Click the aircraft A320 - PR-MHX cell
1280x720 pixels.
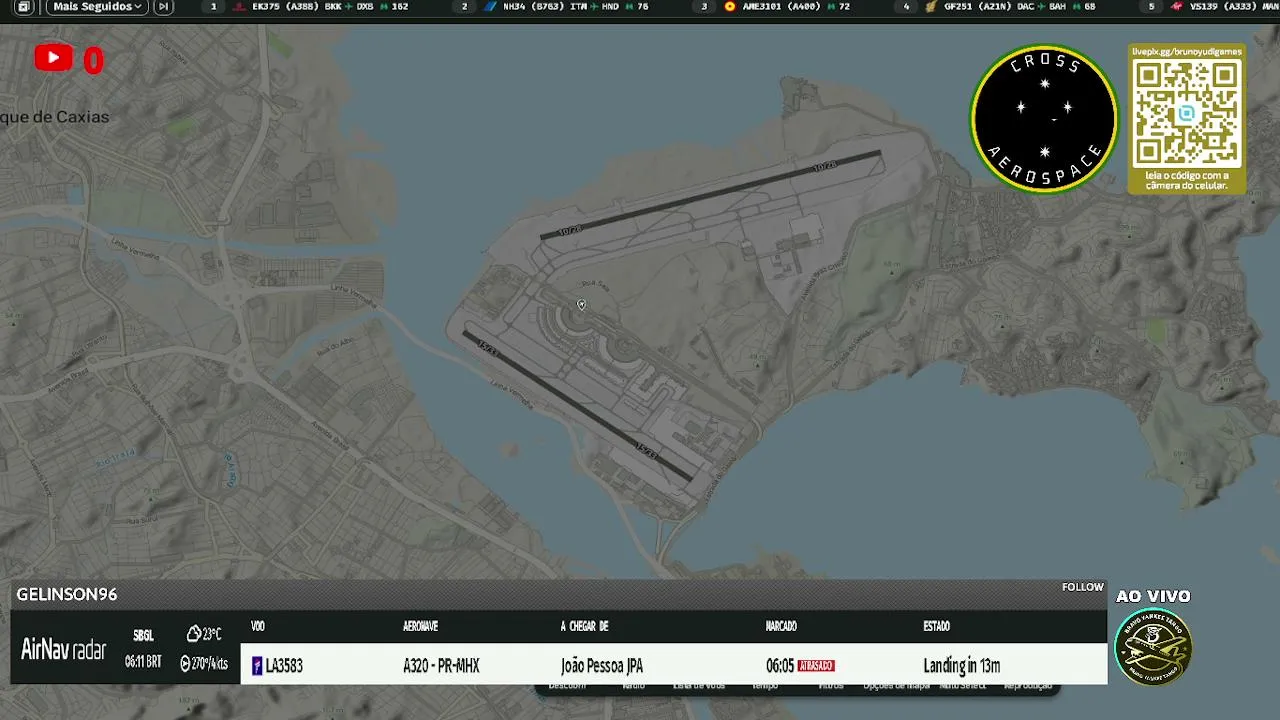click(x=441, y=666)
